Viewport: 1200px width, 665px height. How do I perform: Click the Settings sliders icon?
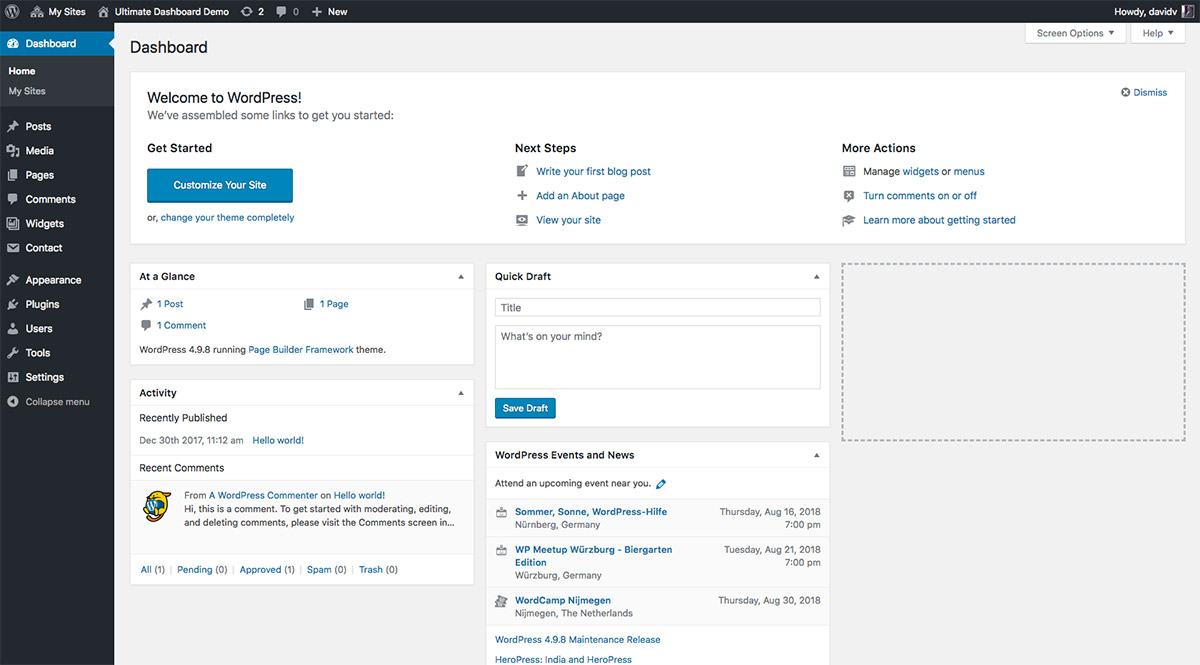pos(13,377)
